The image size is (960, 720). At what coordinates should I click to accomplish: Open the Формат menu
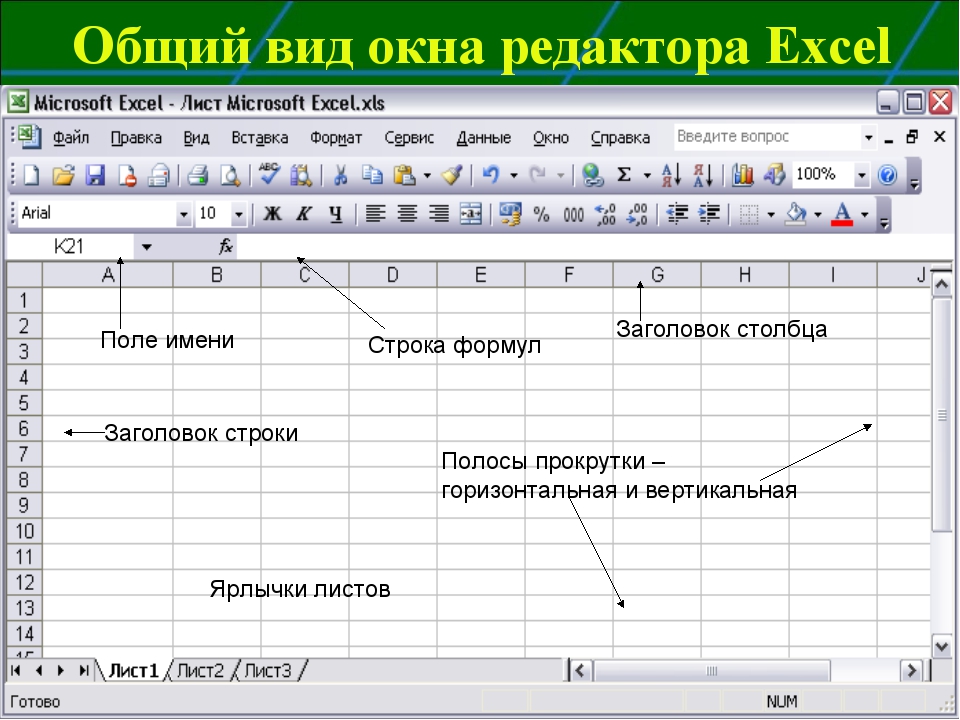coord(336,138)
